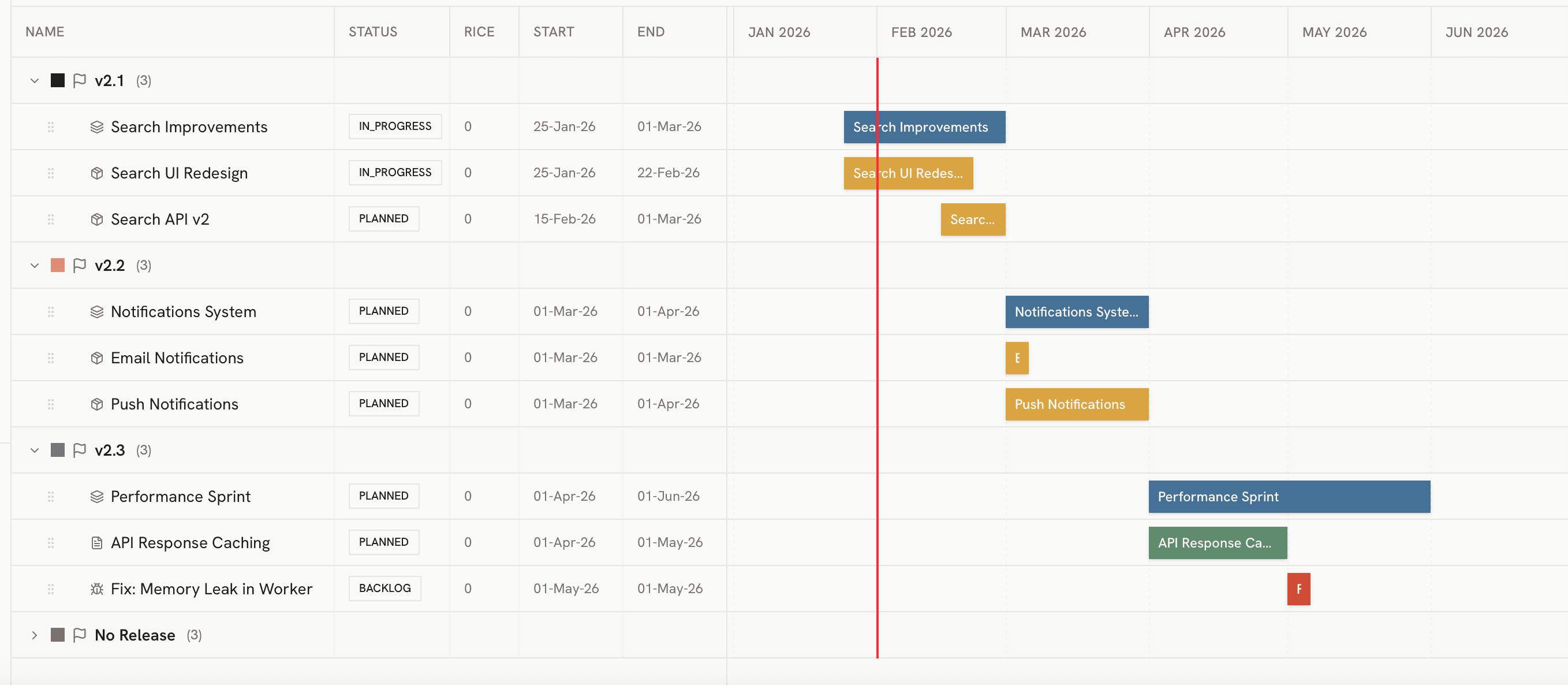Select the Performance Sprint bar in the timeline
Screen dimensions: 1568x685
pos(1289,496)
